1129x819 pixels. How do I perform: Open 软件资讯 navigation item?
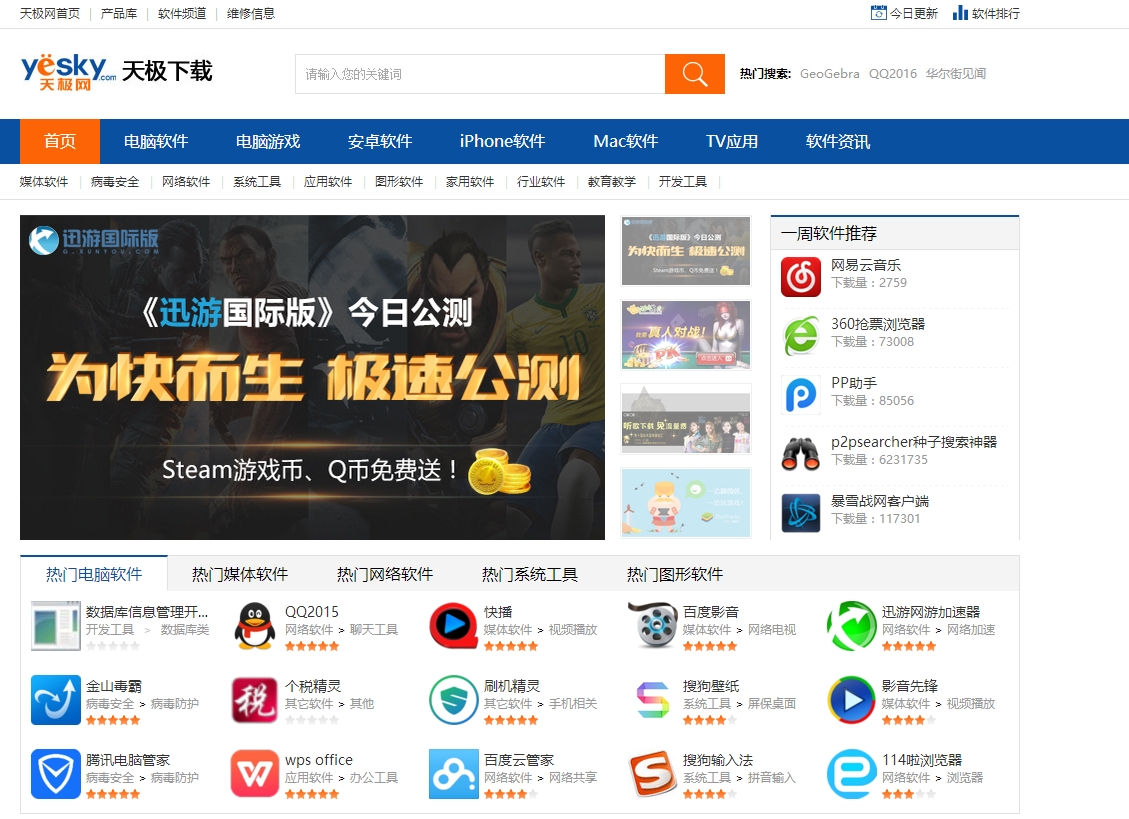[837, 141]
